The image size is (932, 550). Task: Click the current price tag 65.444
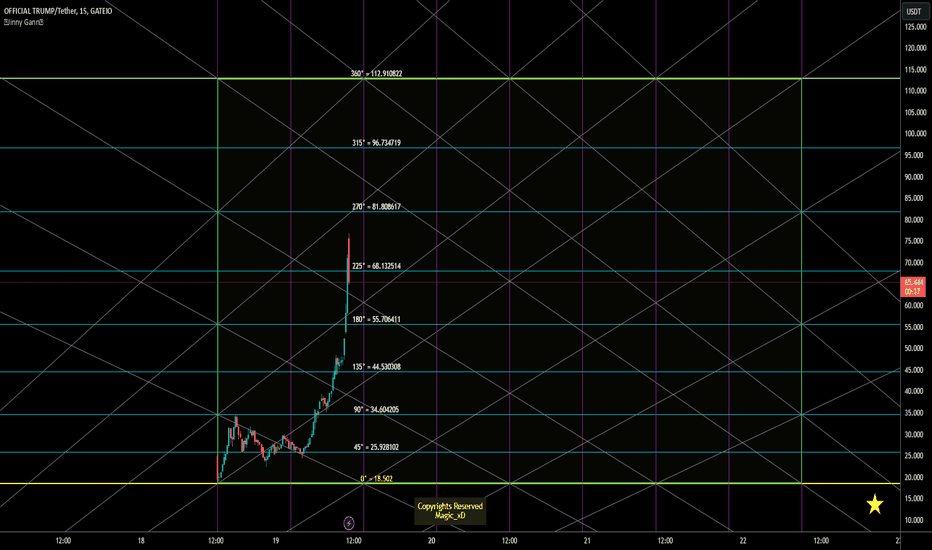(913, 287)
